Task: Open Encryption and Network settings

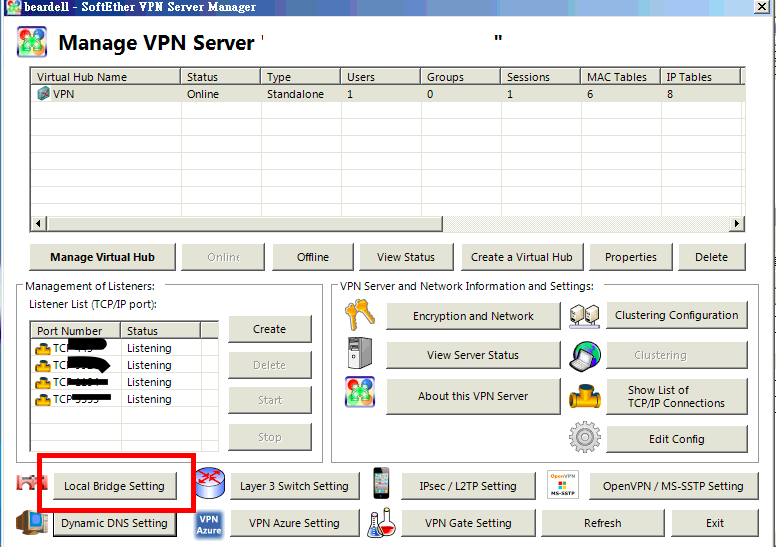Action: pyautogui.click(x=474, y=316)
